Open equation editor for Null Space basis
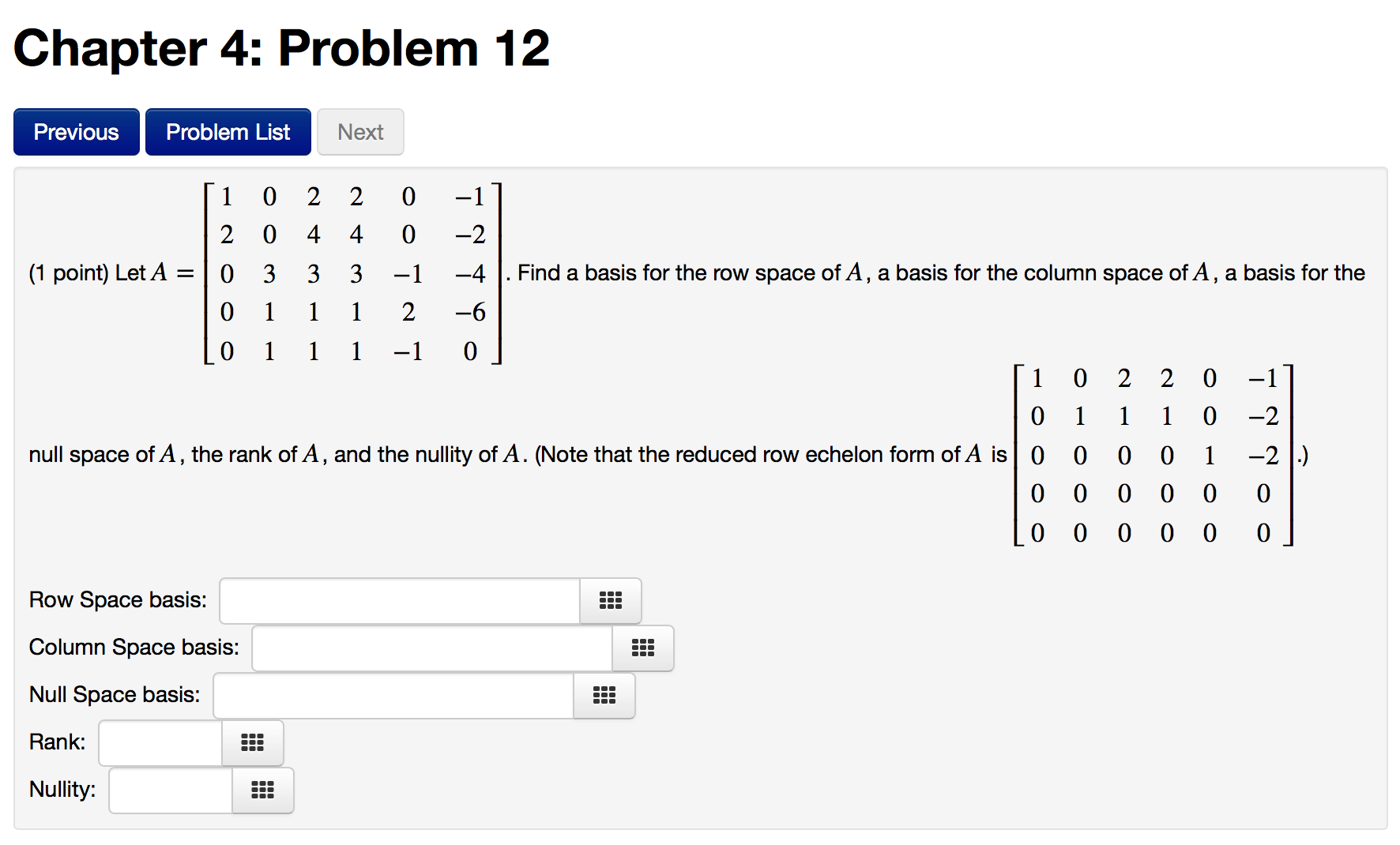 (x=604, y=696)
